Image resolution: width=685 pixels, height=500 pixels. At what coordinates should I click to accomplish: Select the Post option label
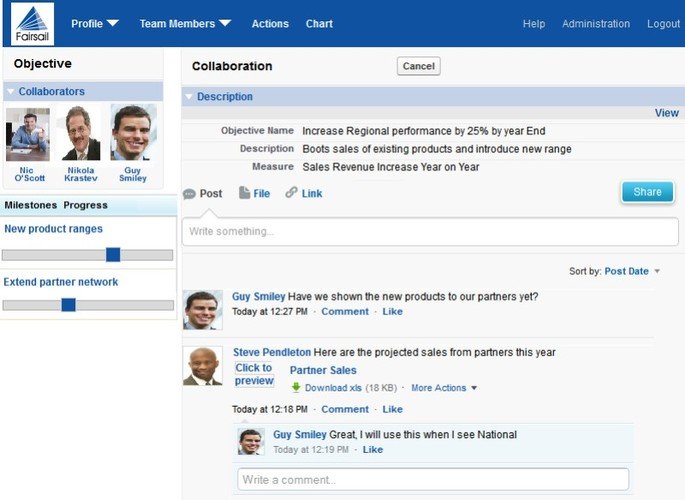pos(211,193)
